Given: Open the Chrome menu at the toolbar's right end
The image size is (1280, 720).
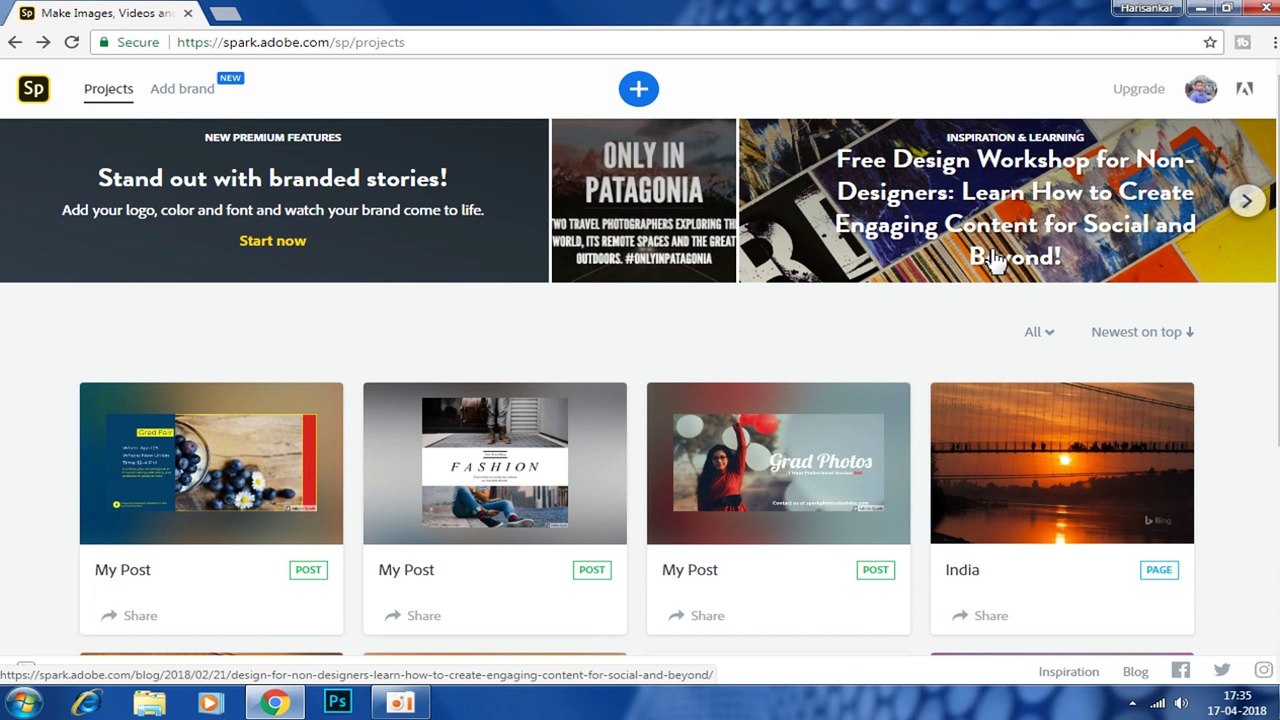Looking at the screenshot, I should click(x=1274, y=42).
